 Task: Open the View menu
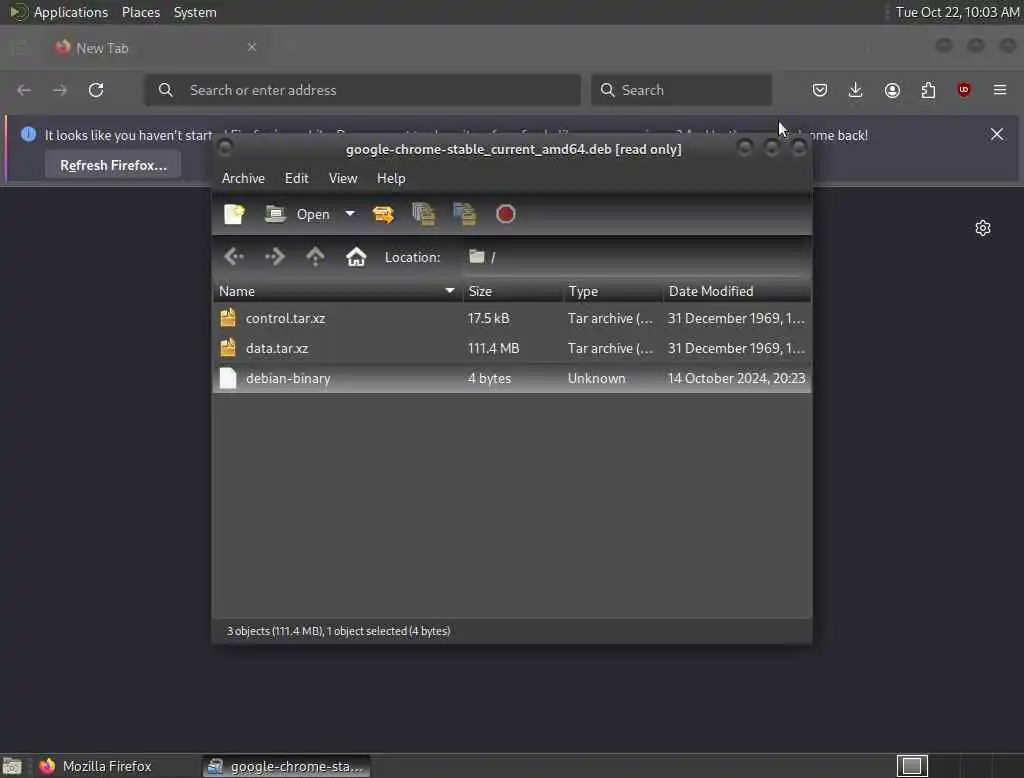click(x=343, y=178)
